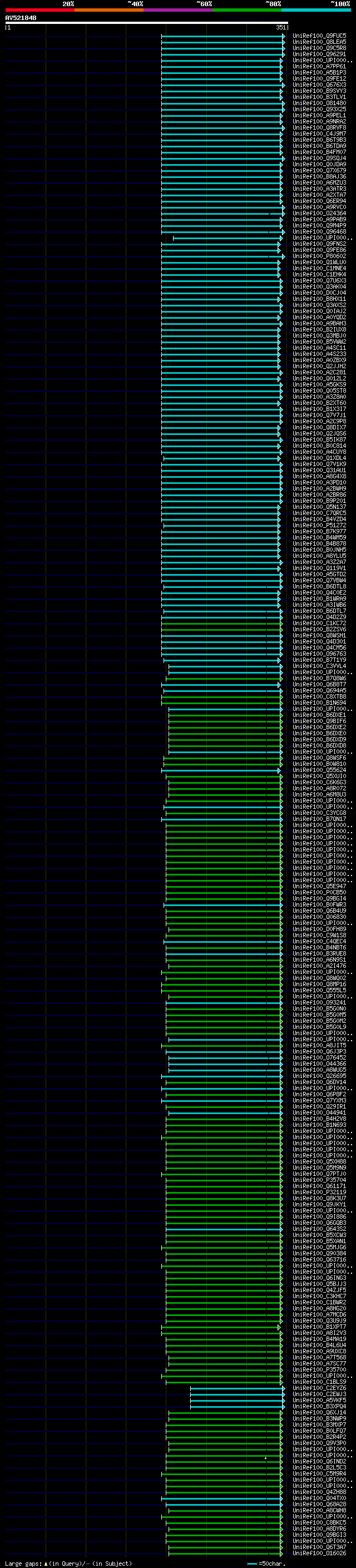Select the UniRef100_O16026 label
The height and width of the screenshot is (1568, 356).
[x=319, y=1553]
